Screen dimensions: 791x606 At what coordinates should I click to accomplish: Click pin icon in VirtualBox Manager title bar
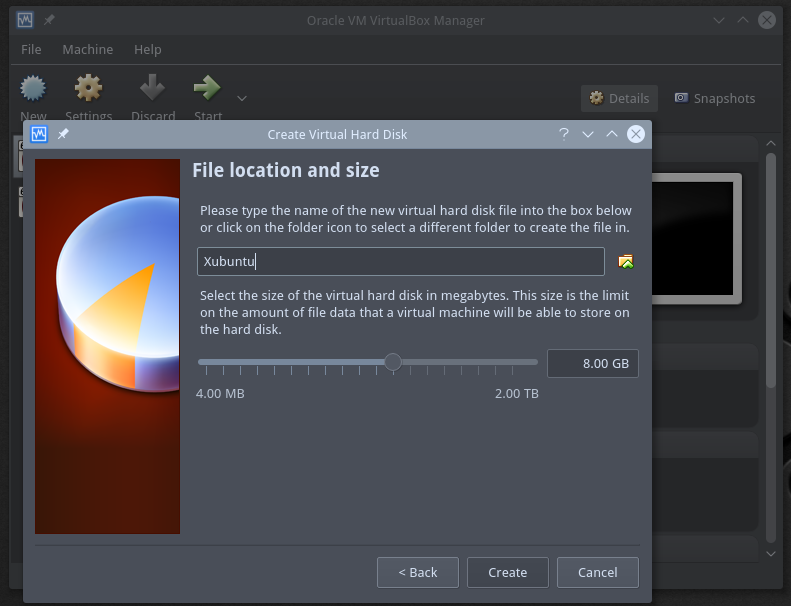click(49, 20)
